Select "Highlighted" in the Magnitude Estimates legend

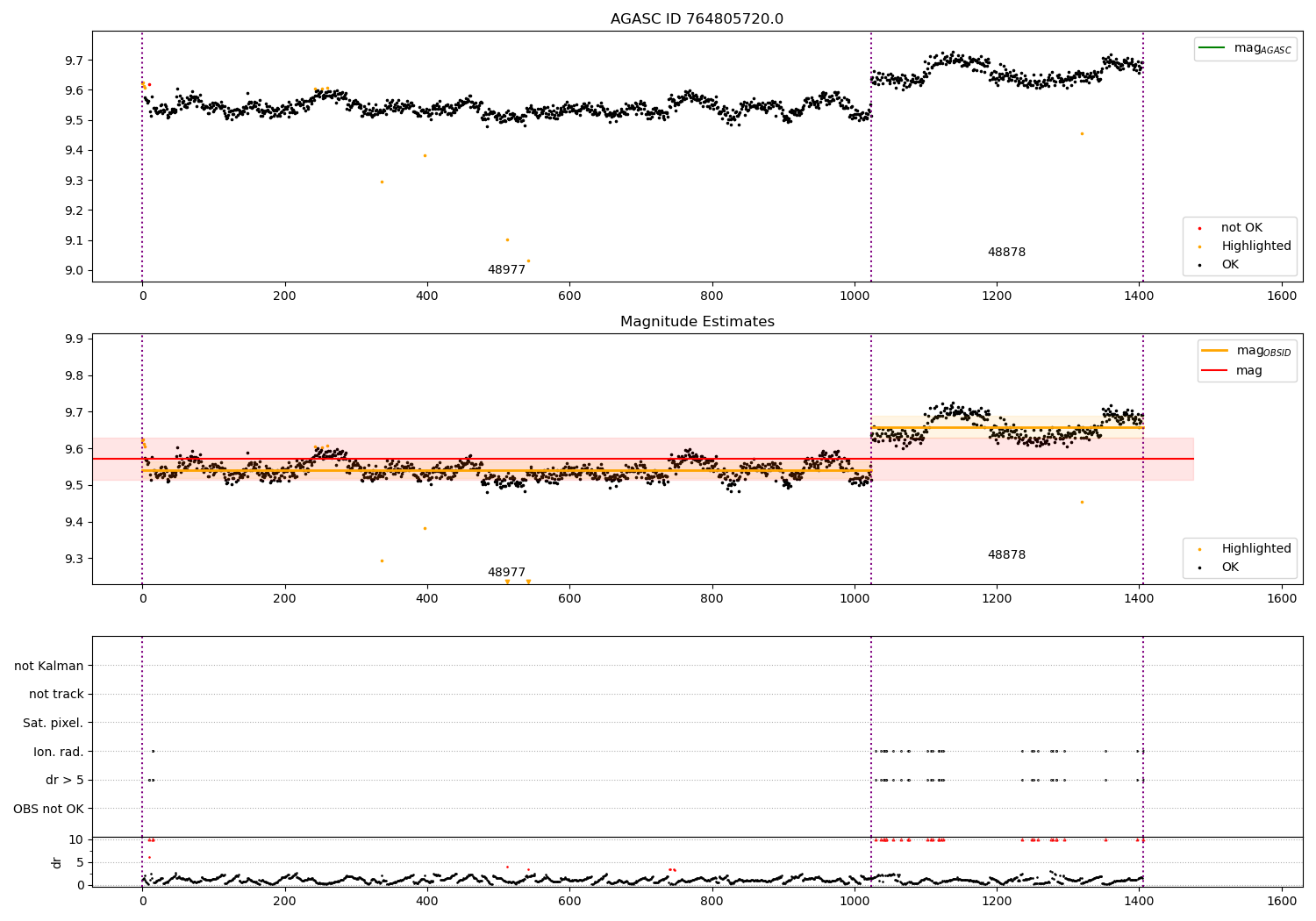tap(1255, 549)
